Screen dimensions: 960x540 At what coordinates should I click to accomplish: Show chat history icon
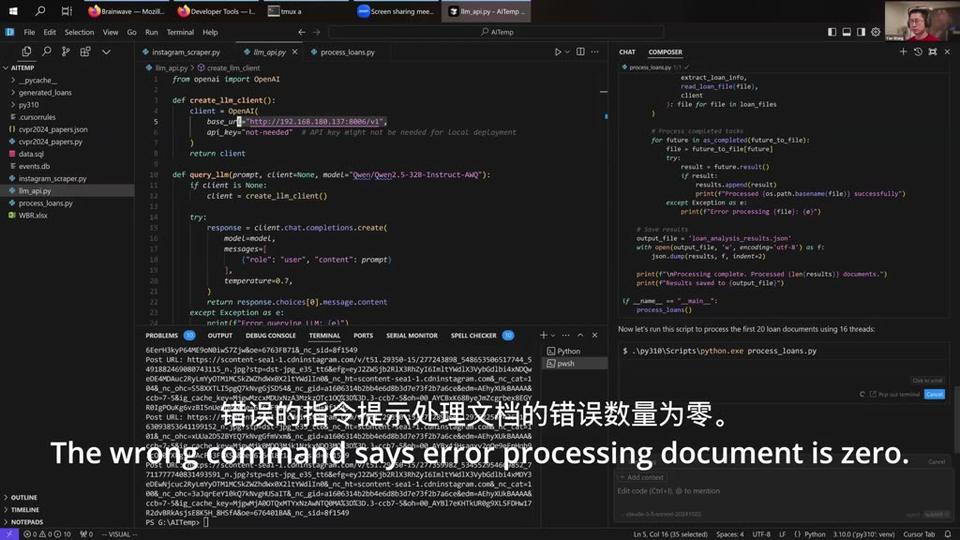[x=918, y=52]
